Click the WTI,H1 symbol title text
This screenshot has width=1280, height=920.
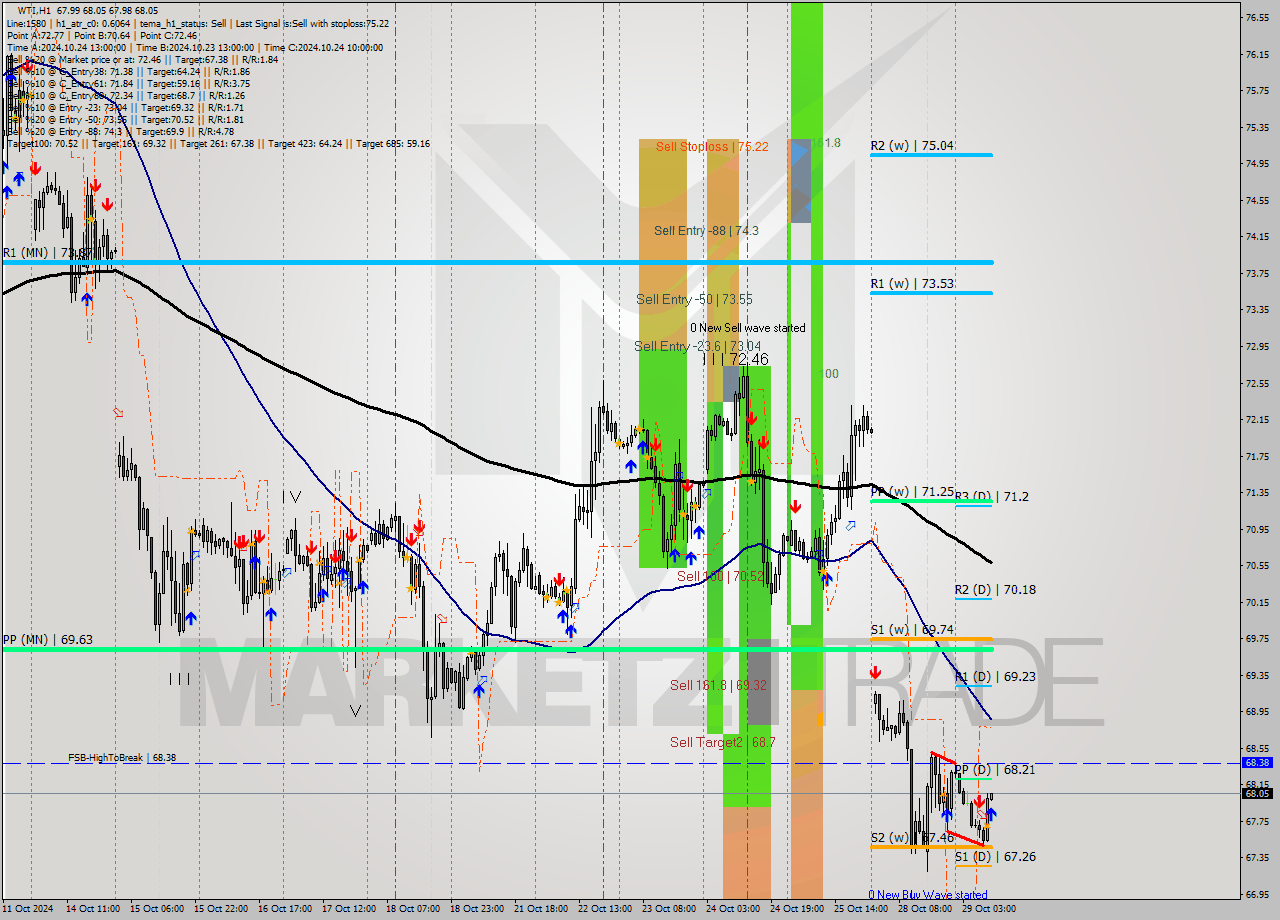pyautogui.click(x=33, y=11)
